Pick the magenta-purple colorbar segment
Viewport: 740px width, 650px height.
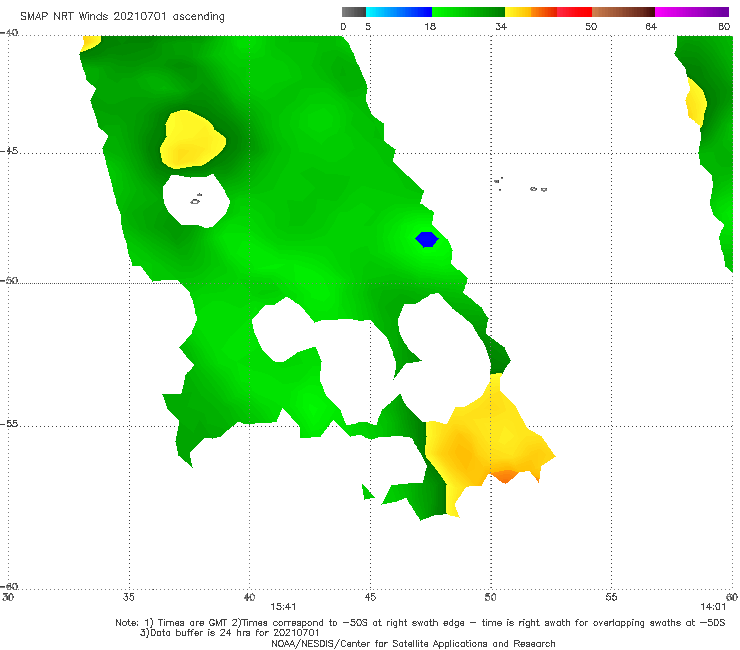point(692,12)
